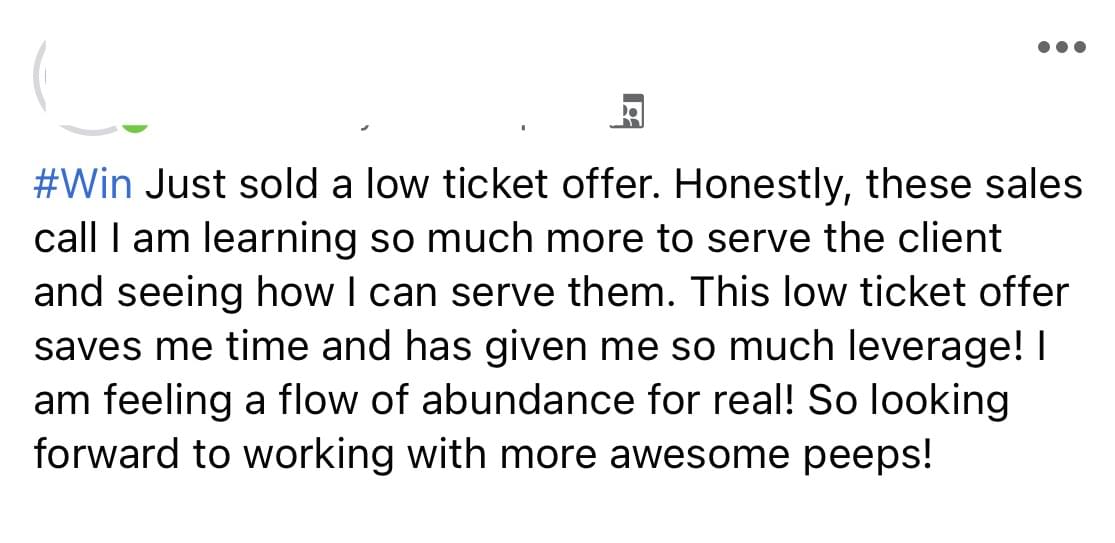Click the green online status dot
1115x543 pixels.
coord(135,128)
